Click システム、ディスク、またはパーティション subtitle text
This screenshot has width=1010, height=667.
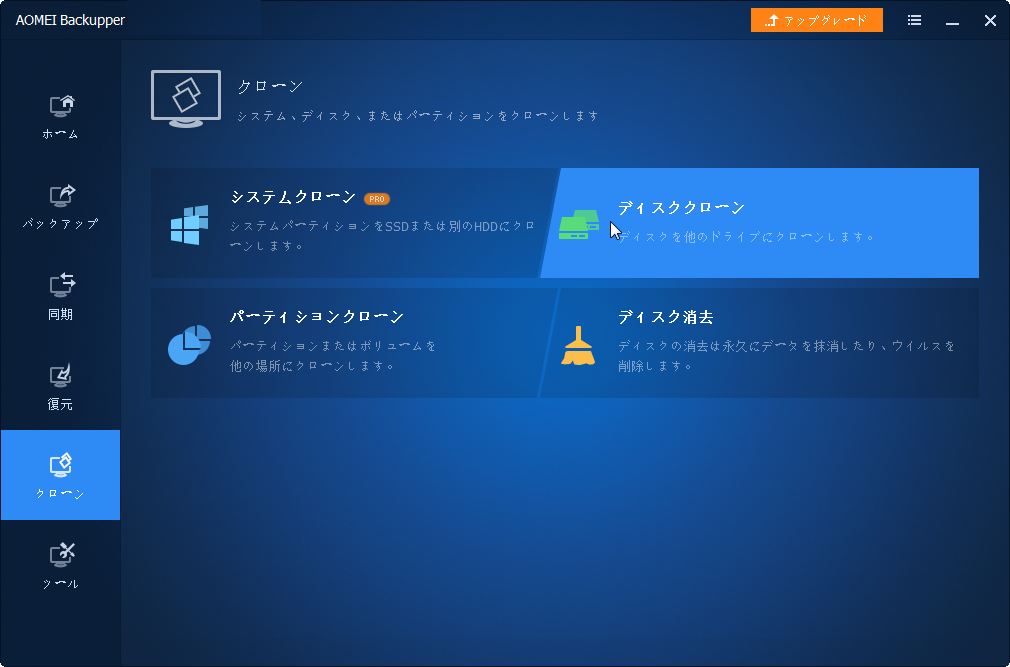click(x=418, y=116)
